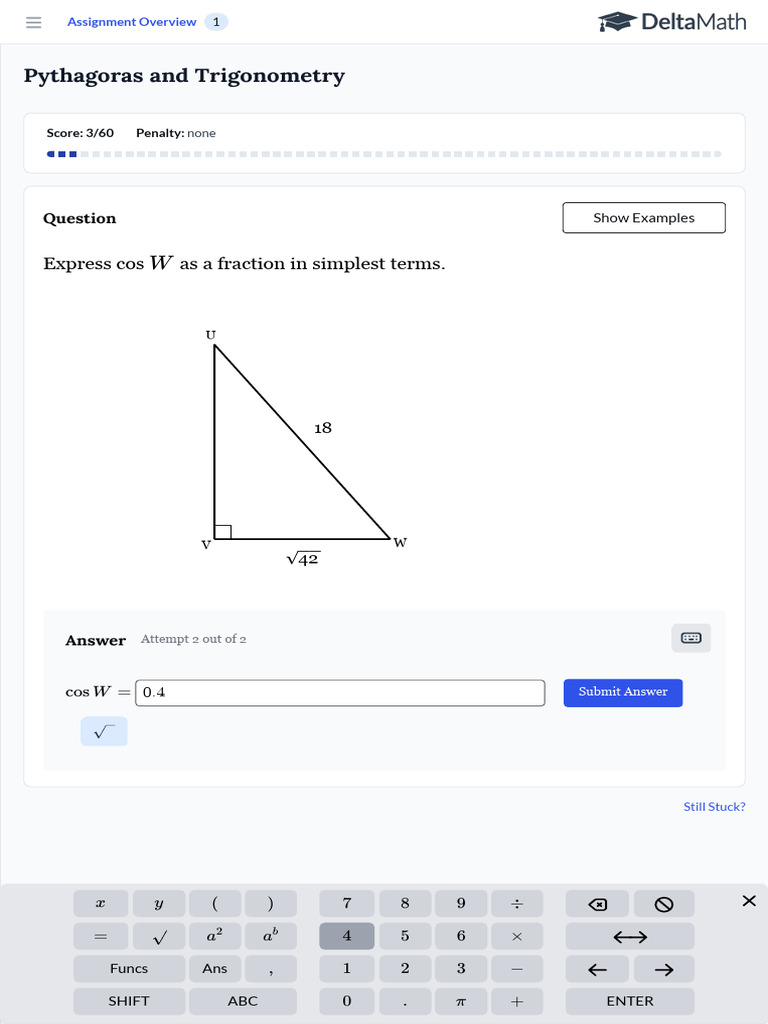Open the Still Stuck? link
Screen dimensions: 768x1024
[714, 807]
